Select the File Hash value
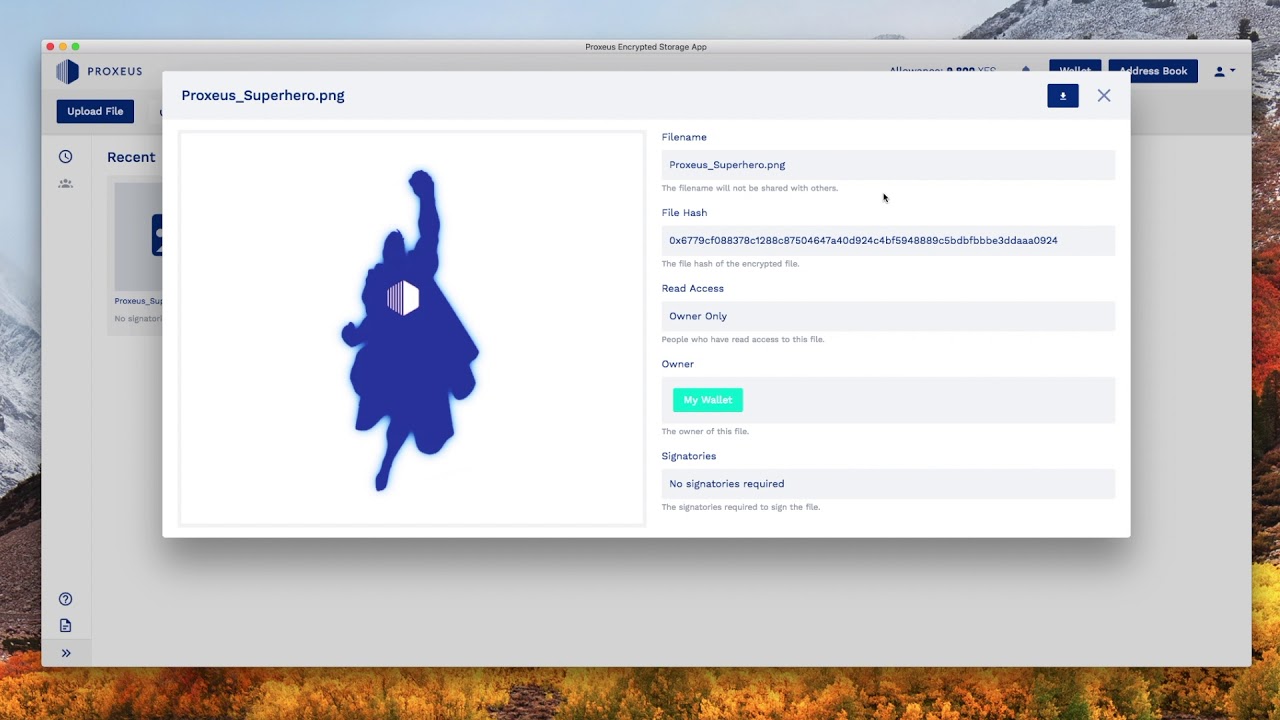Viewport: 1280px width, 720px height. 863,241
